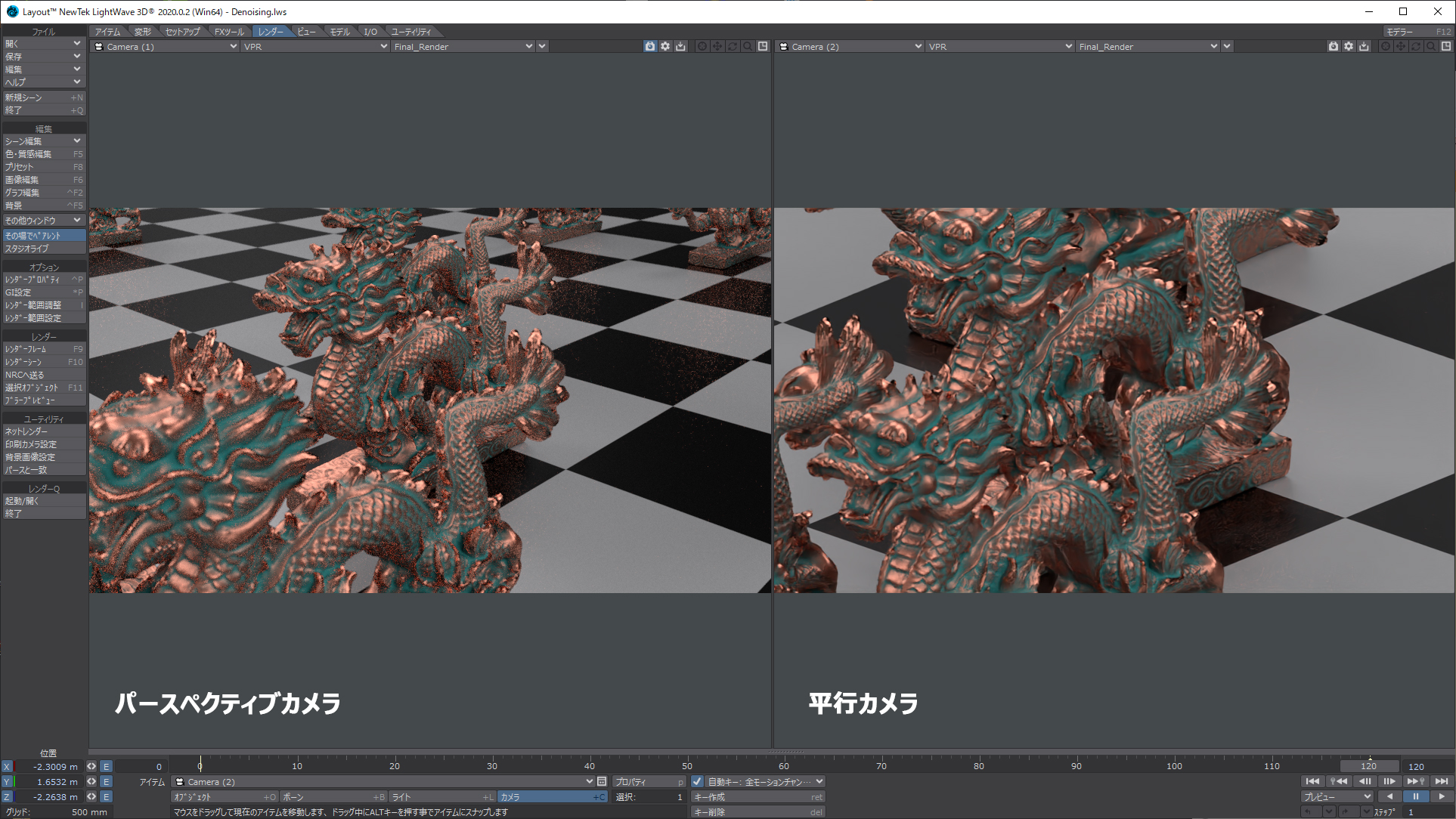The width and height of the screenshot is (1456, 819).
Task: Click Y position keyframe arrows icon
Action: [91, 781]
